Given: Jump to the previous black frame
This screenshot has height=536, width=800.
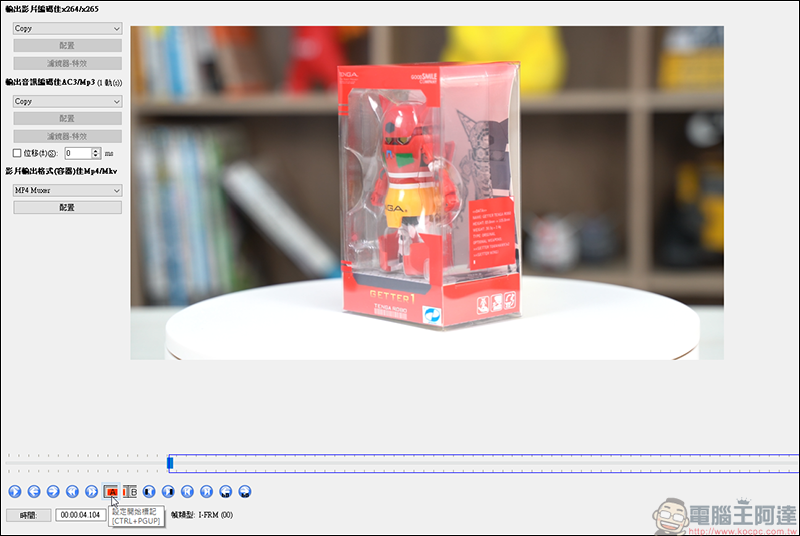Looking at the screenshot, I should tap(149, 492).
